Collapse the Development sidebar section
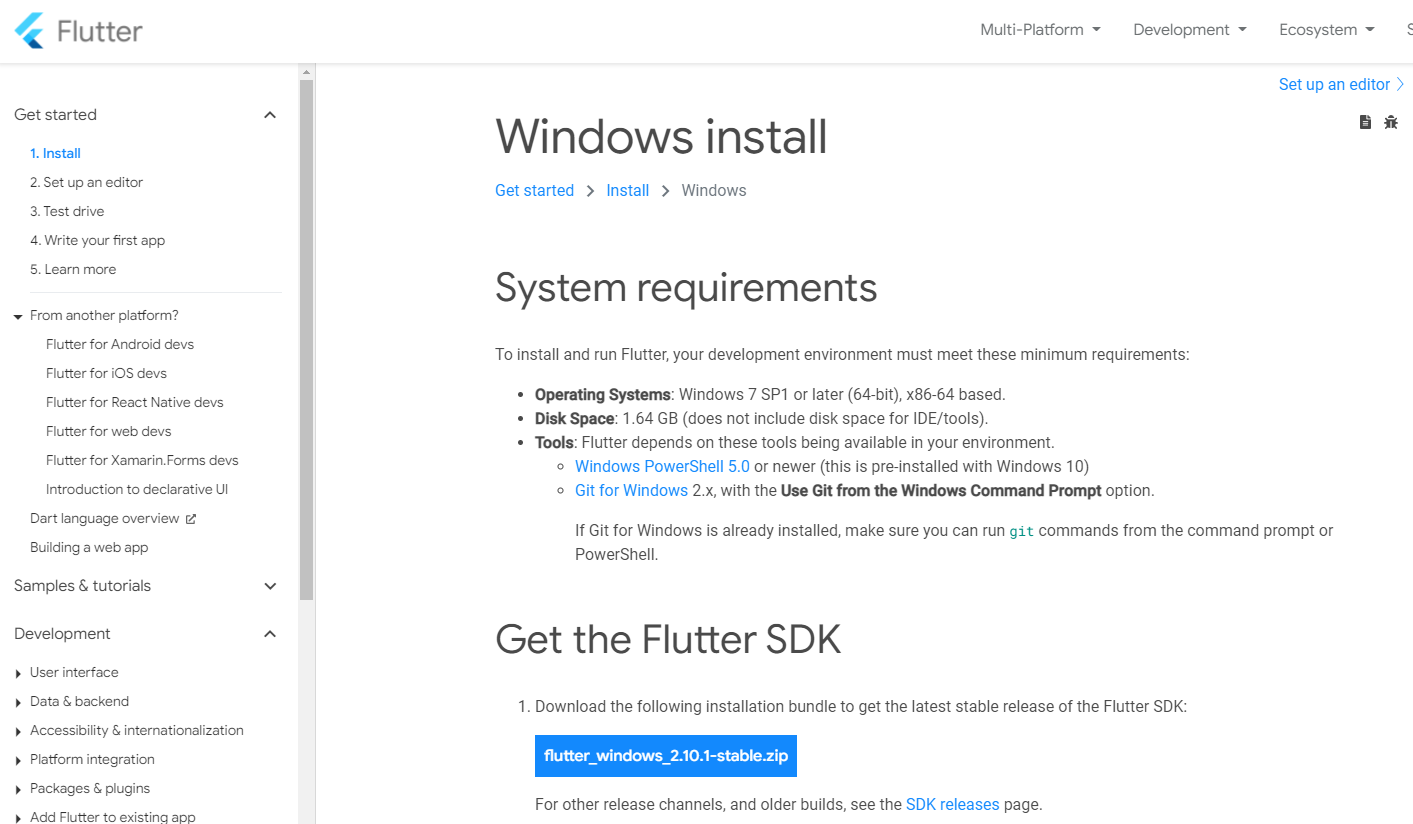 tap(270, 634)
